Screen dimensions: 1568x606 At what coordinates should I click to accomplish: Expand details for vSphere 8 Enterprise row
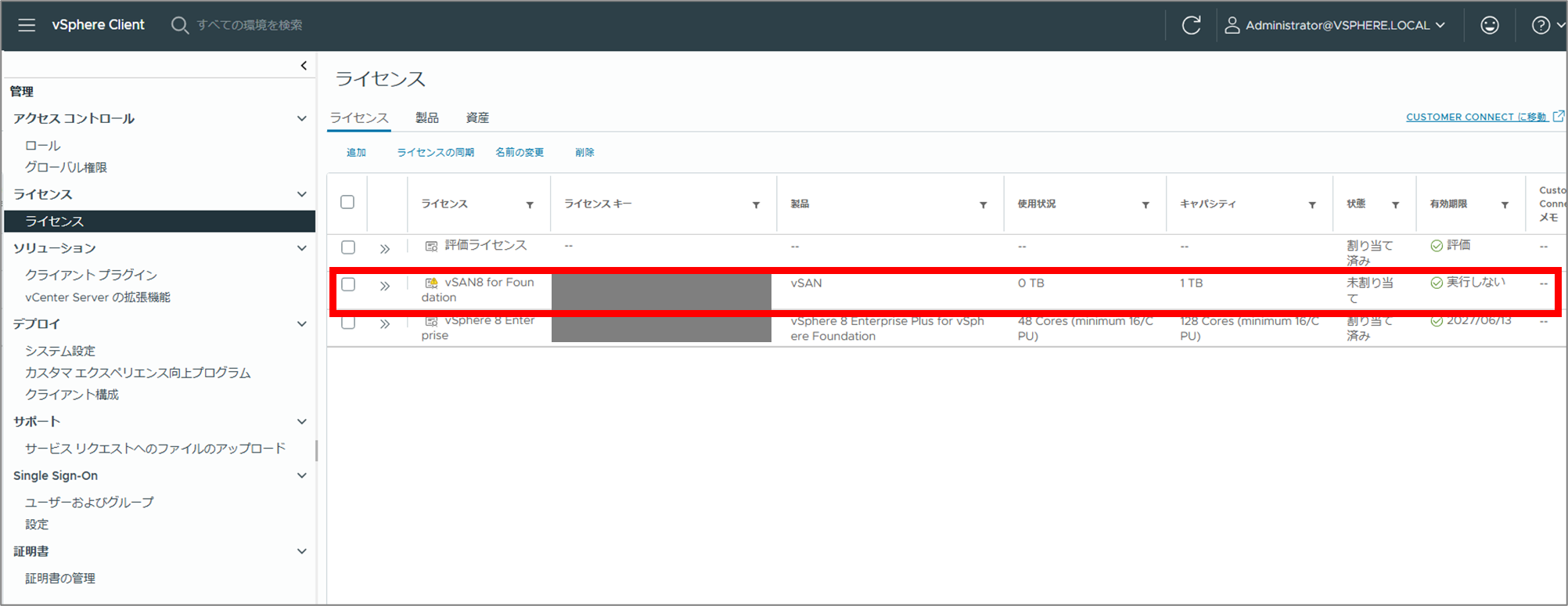pos(384,324)
